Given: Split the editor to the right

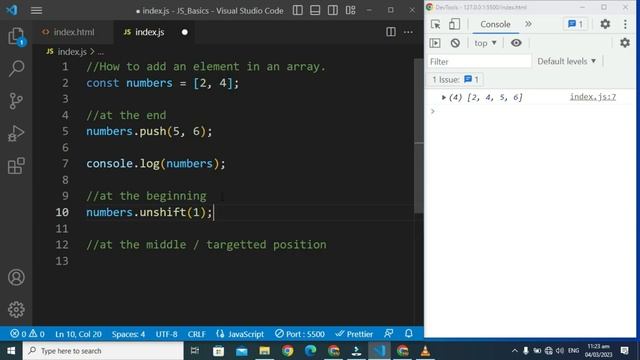Looking at the screenshot, I should [391, 32].
